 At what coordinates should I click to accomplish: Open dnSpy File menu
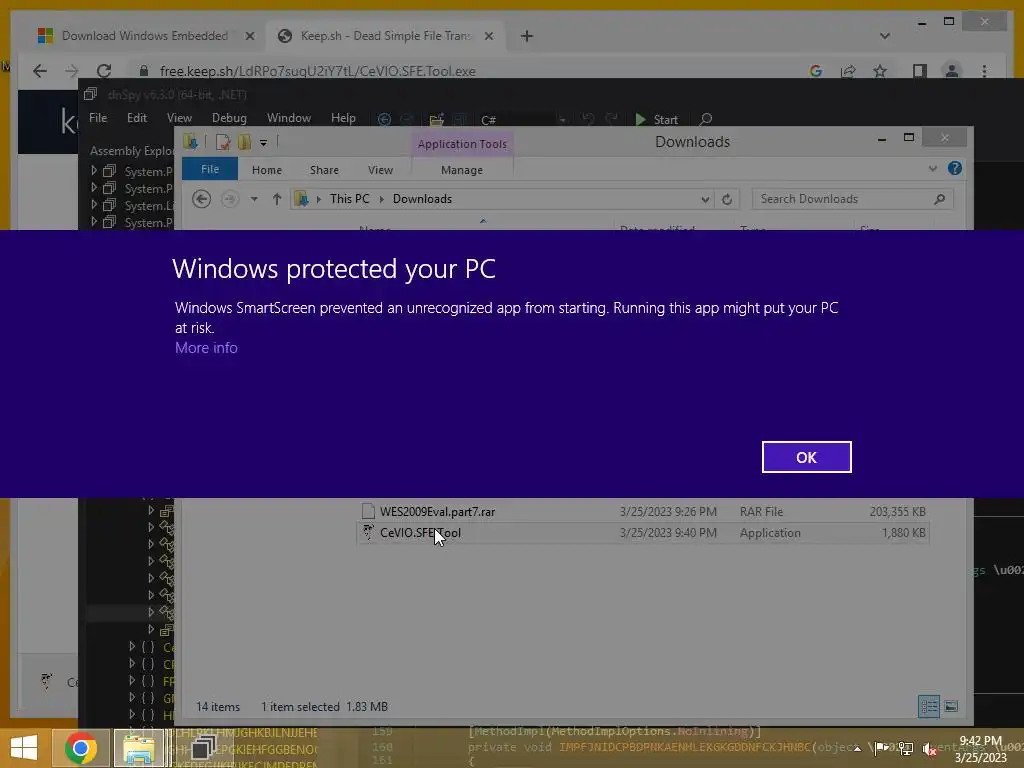pyautogui.click(x=98, y=118)
